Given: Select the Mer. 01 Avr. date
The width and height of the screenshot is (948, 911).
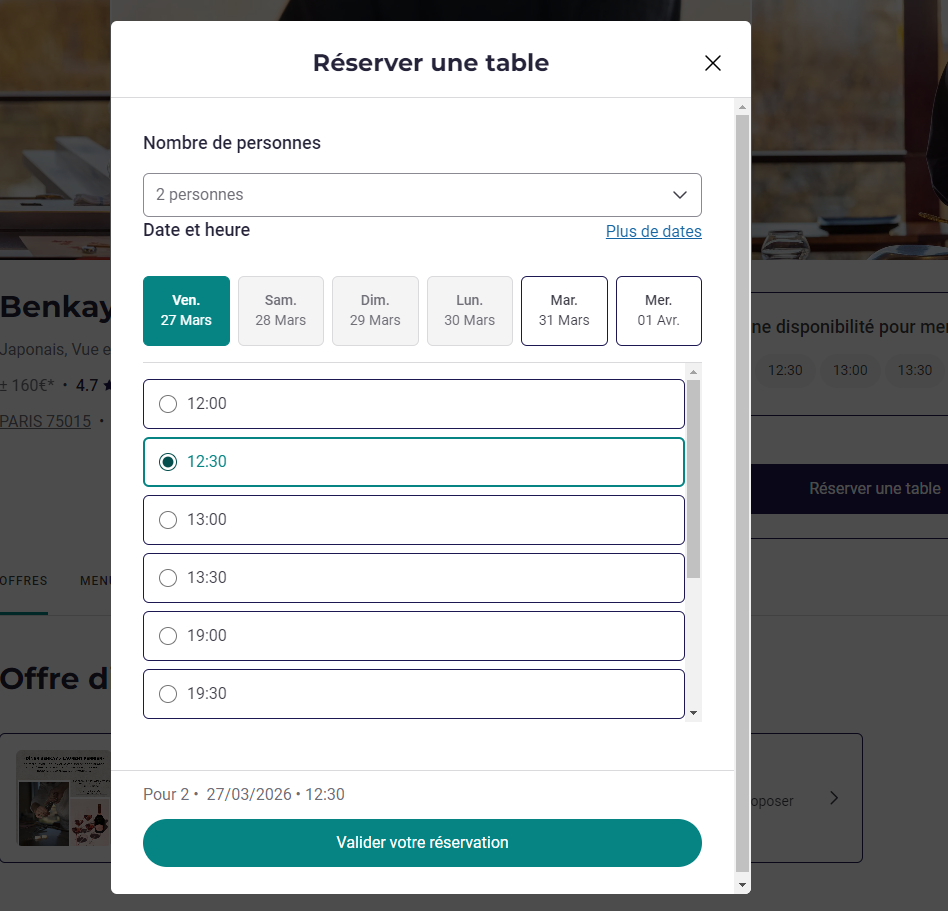Looking at the screenshot, I should click(x=658, y=310).
